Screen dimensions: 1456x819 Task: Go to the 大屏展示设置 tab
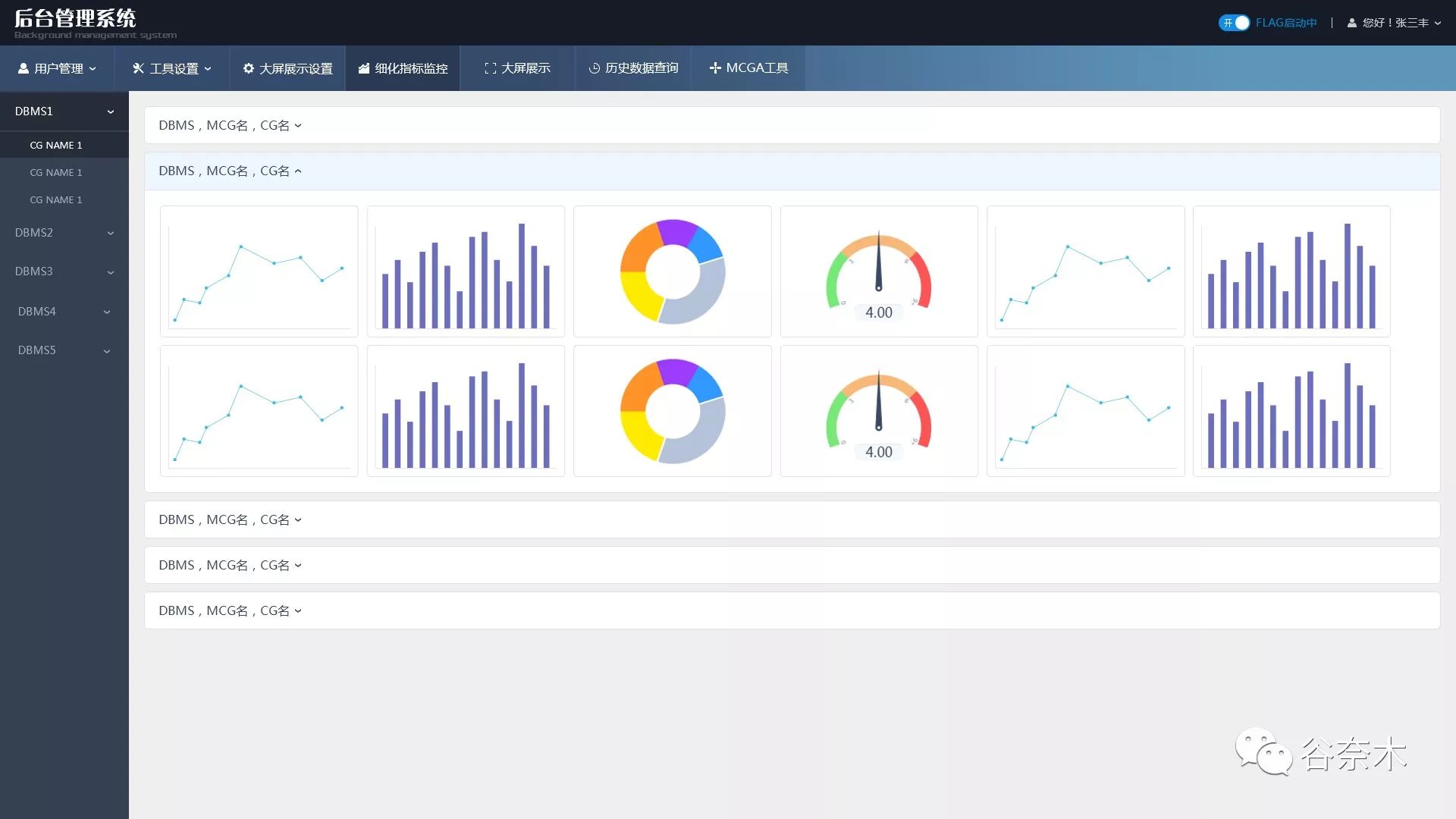pos(288,68)
